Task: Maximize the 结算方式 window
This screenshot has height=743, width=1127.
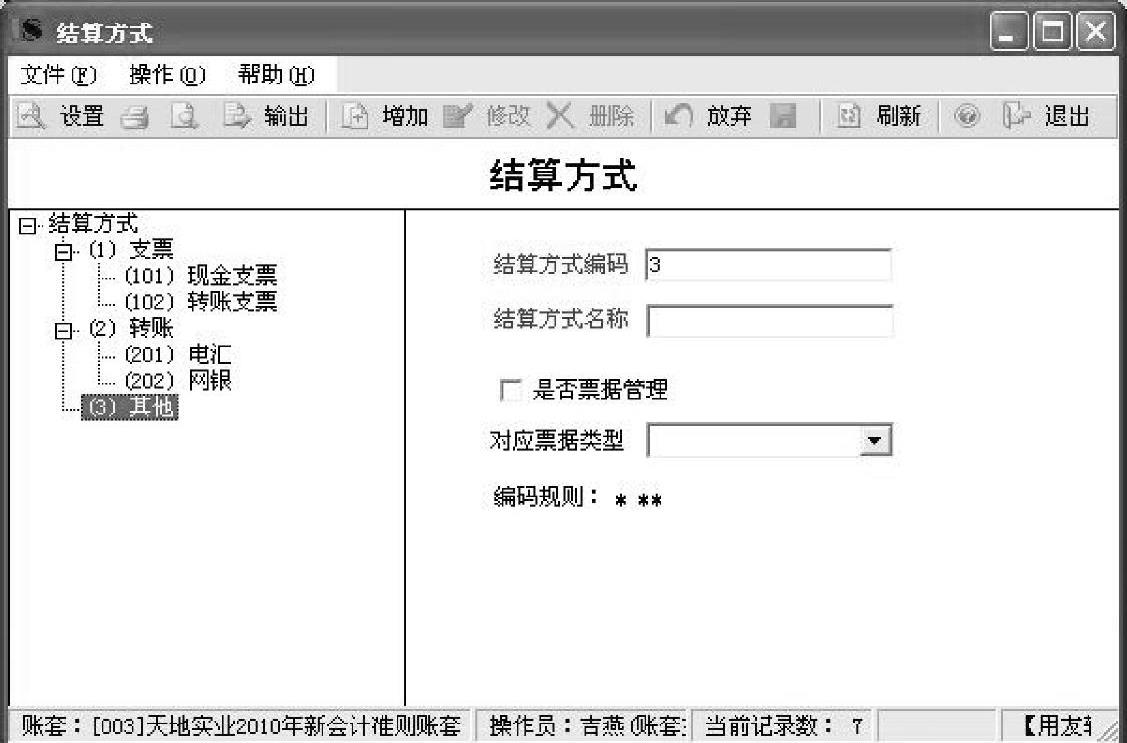Action: tap(1052, 32)
